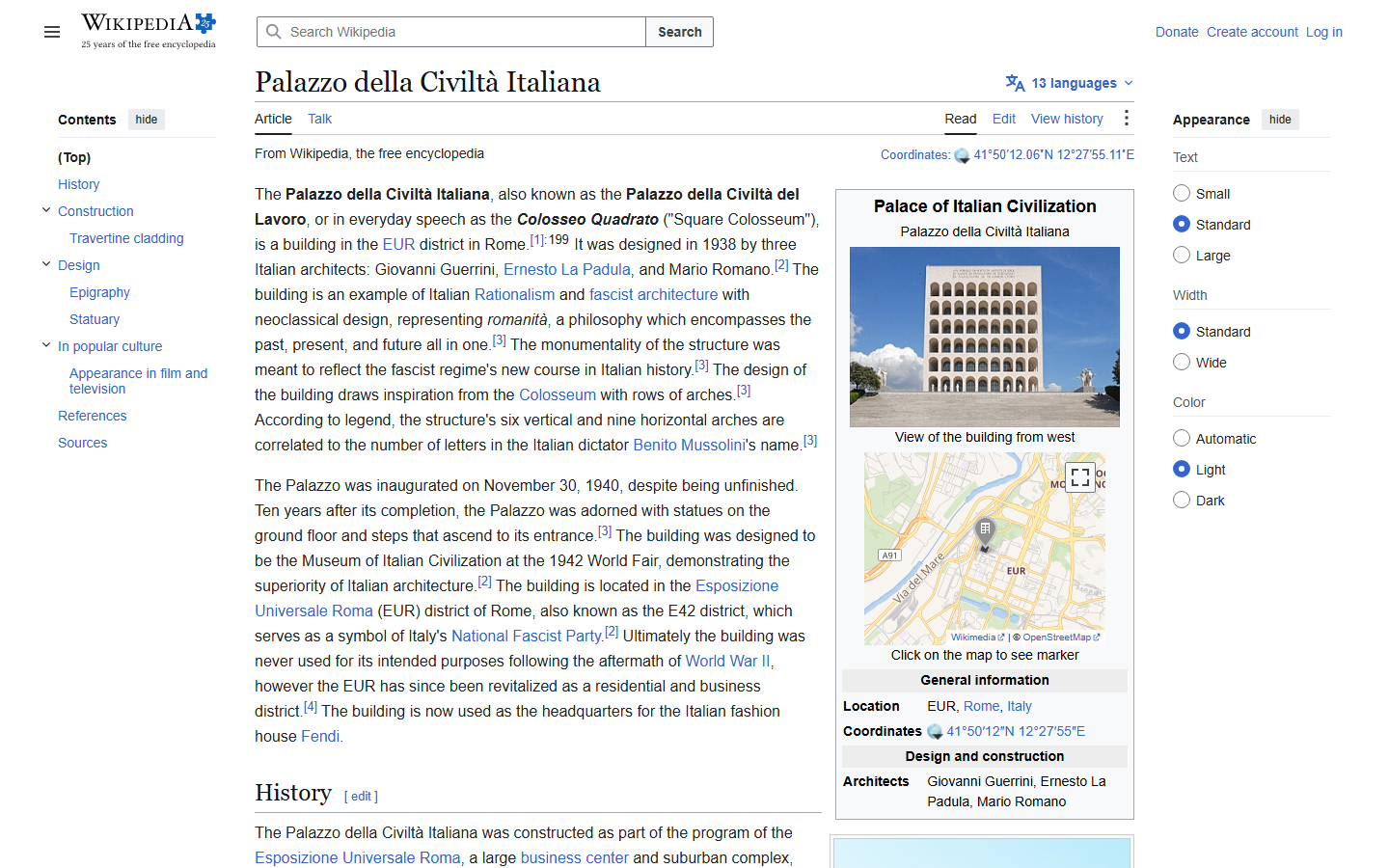Hide the Contents sidebar
Image resolution: width=1389 pixels, height=868 pixels.
(147, 120)
